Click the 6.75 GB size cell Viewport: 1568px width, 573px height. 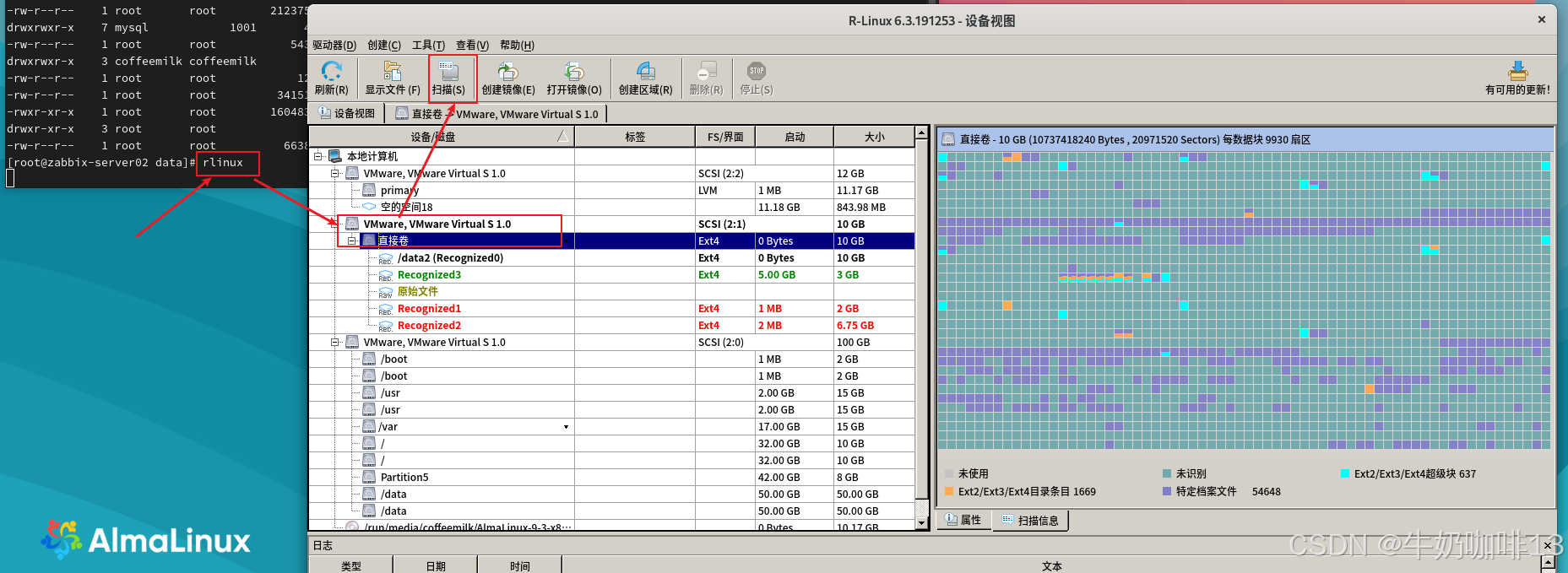pos(874,325)
